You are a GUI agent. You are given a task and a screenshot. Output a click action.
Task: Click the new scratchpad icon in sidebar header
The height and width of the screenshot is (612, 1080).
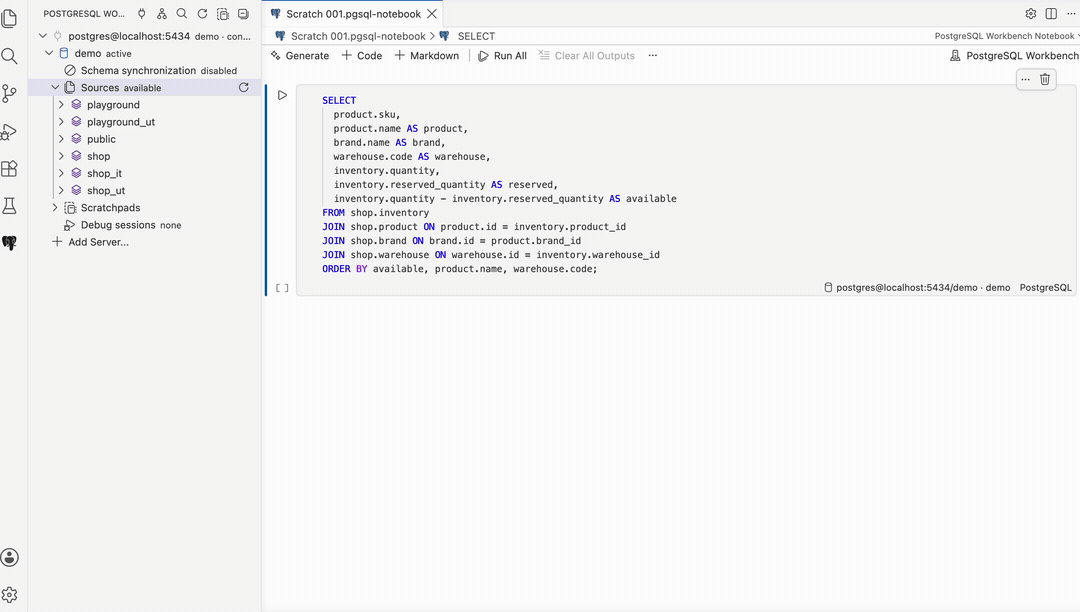click(x=222, y=14)
